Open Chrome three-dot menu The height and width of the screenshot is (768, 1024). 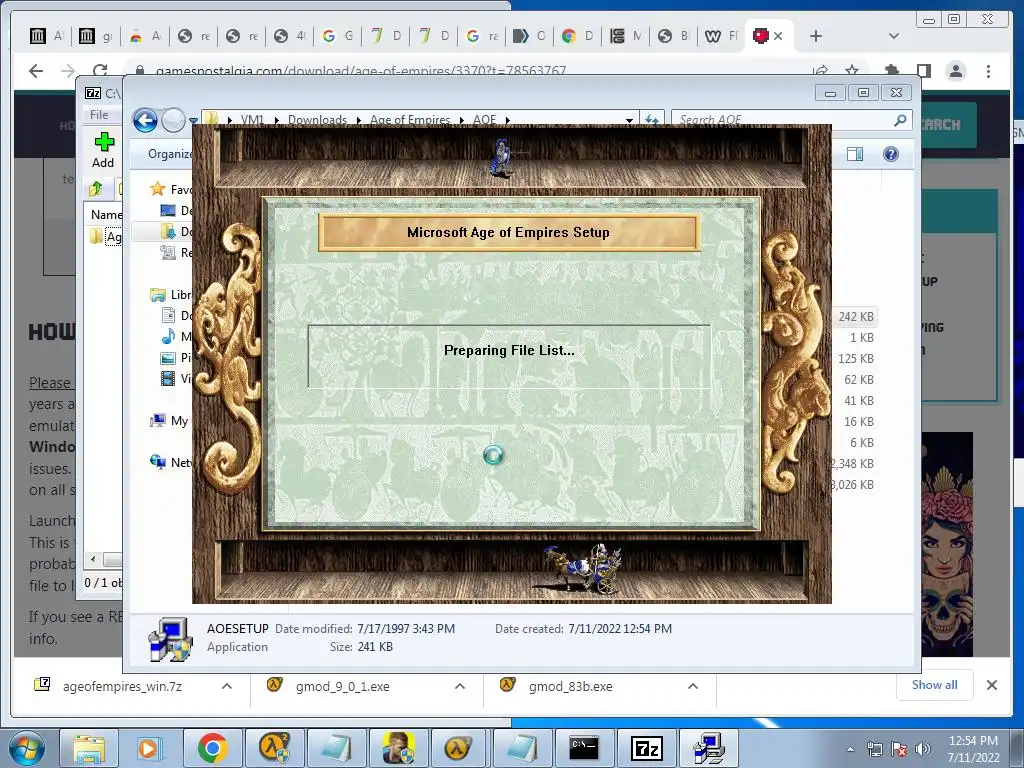coord(988,71)
